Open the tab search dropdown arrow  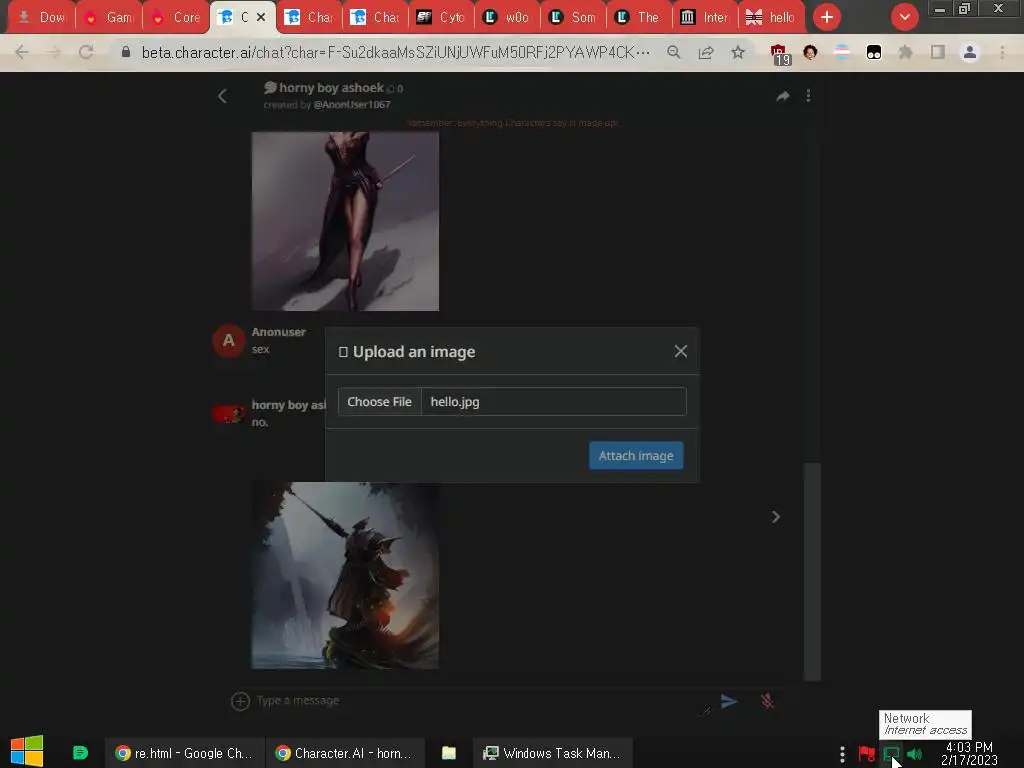coord(904,18)
